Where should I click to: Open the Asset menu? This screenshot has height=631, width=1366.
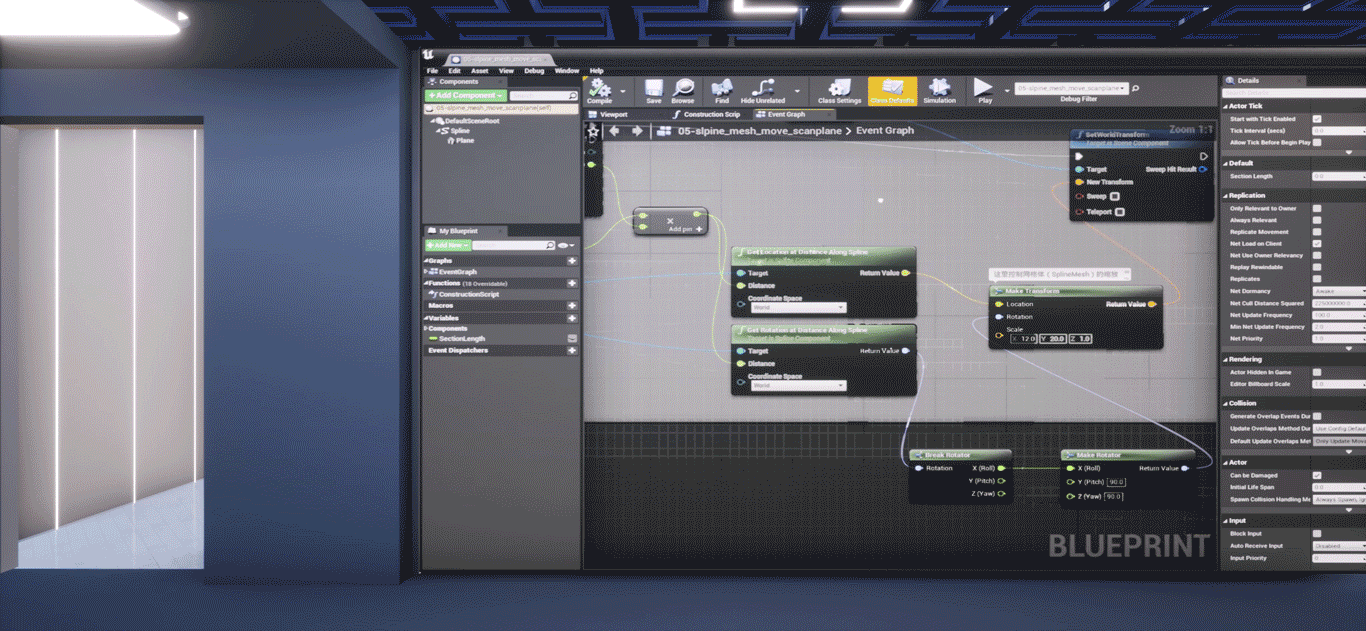480,71
